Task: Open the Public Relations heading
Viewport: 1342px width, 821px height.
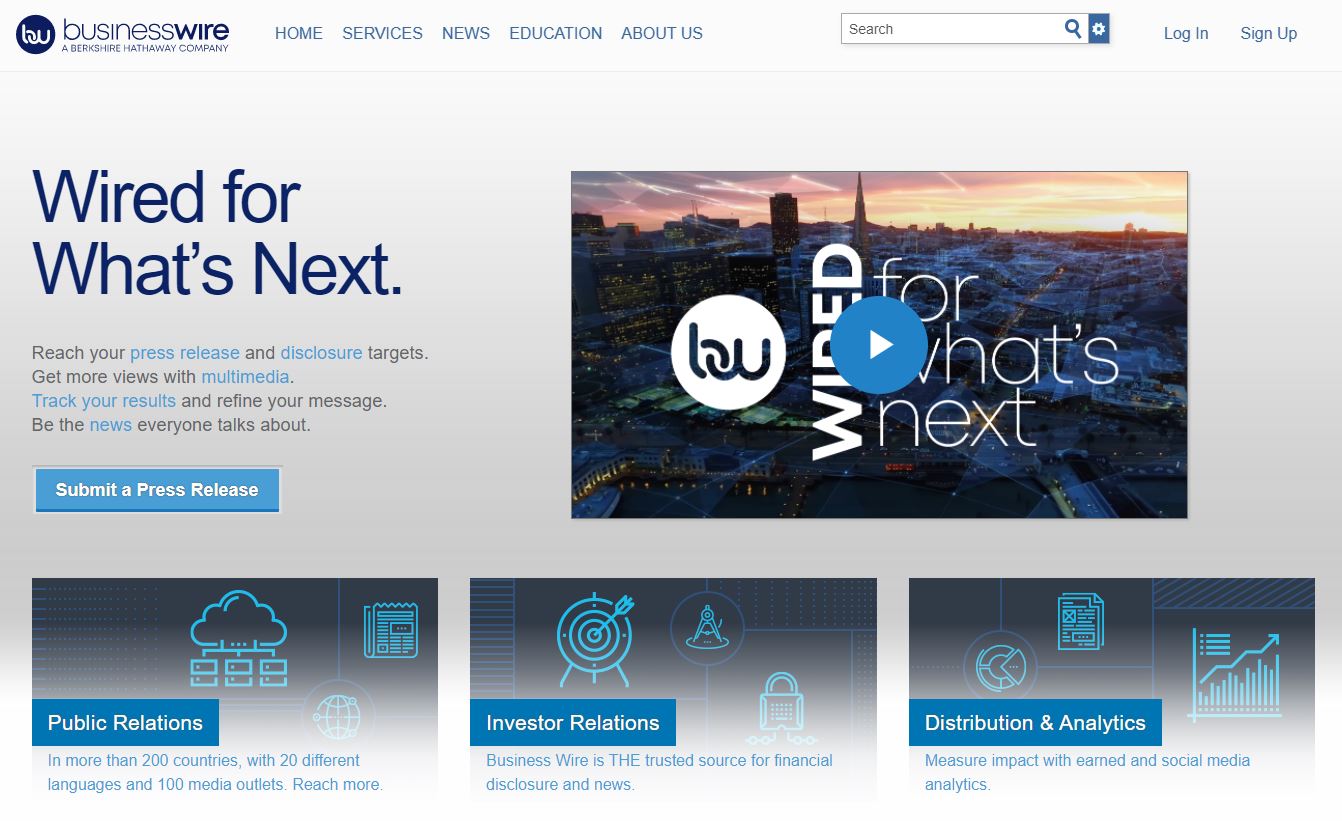Action: 125,723
